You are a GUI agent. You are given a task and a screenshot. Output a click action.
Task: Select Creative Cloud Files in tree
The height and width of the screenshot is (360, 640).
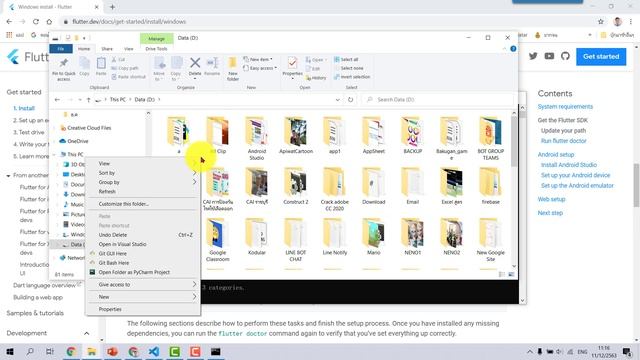pyautogui.click(x=89, y=128)
